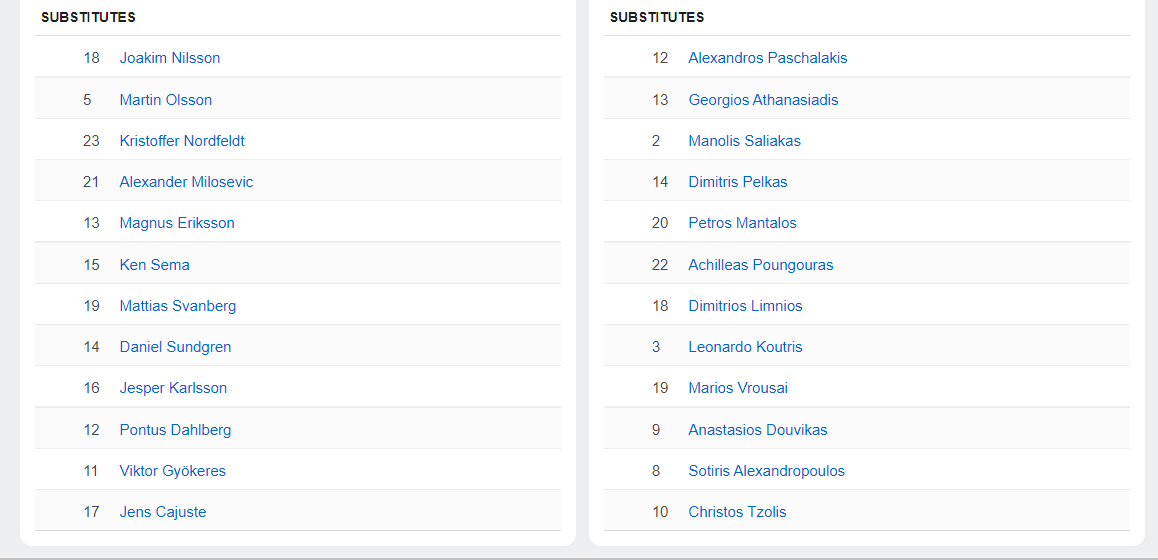1158x560 pixels.
Task: Select Jesper Karlsson in the list
Action: [x=173, y=388]
